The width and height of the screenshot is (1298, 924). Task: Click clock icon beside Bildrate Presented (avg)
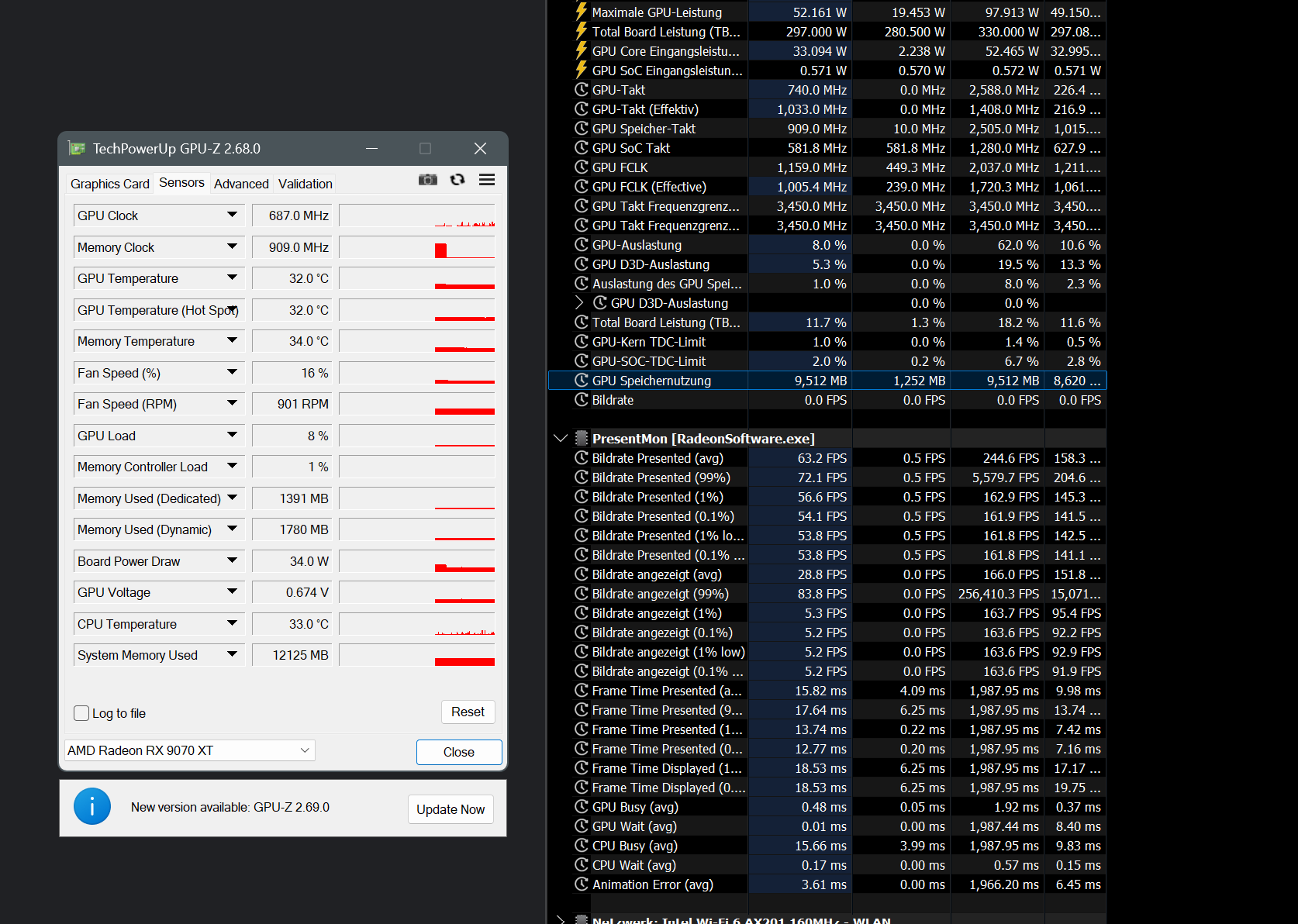[x=582, y=457]
